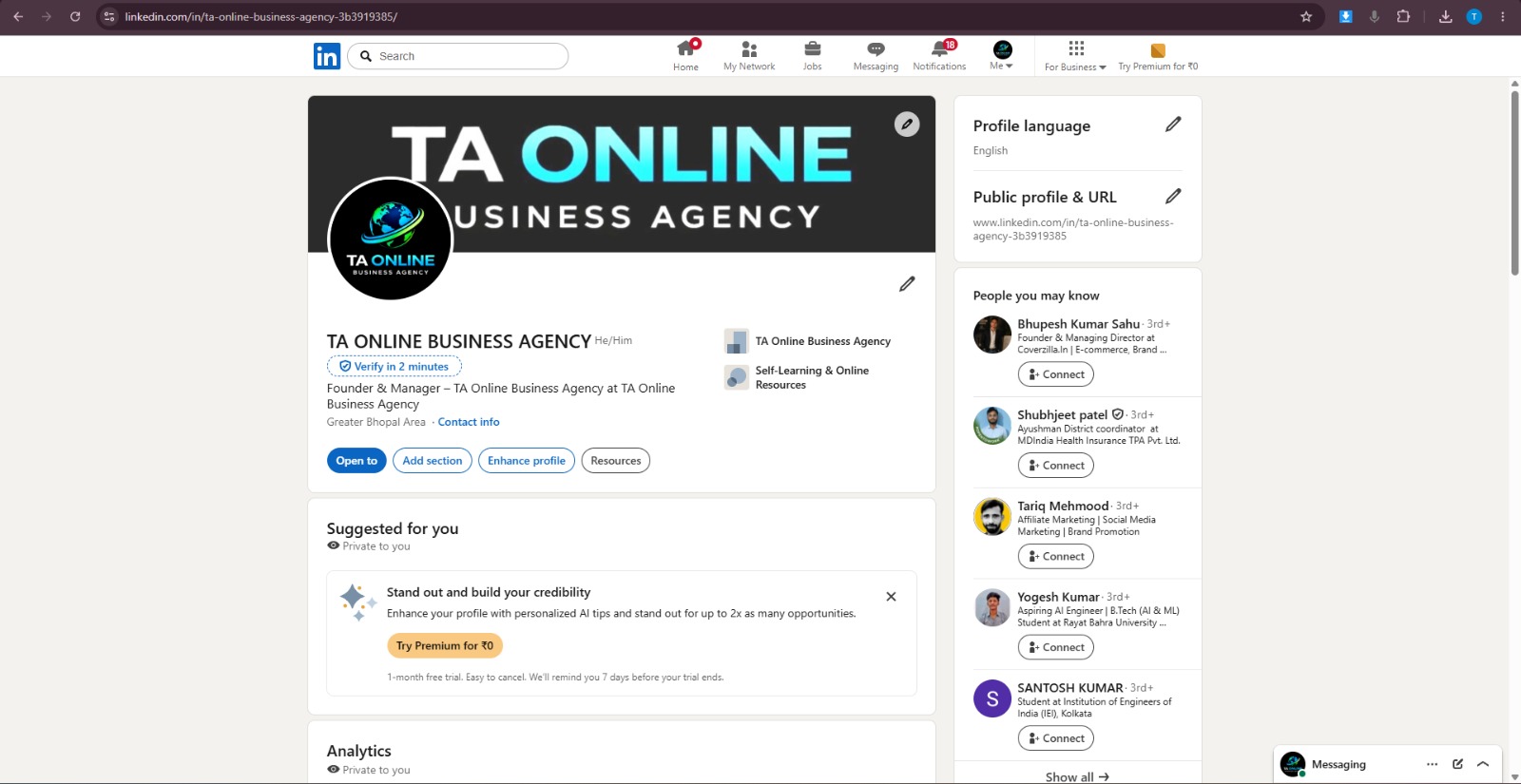Click the public profile URL text

tap(1073, 229)
